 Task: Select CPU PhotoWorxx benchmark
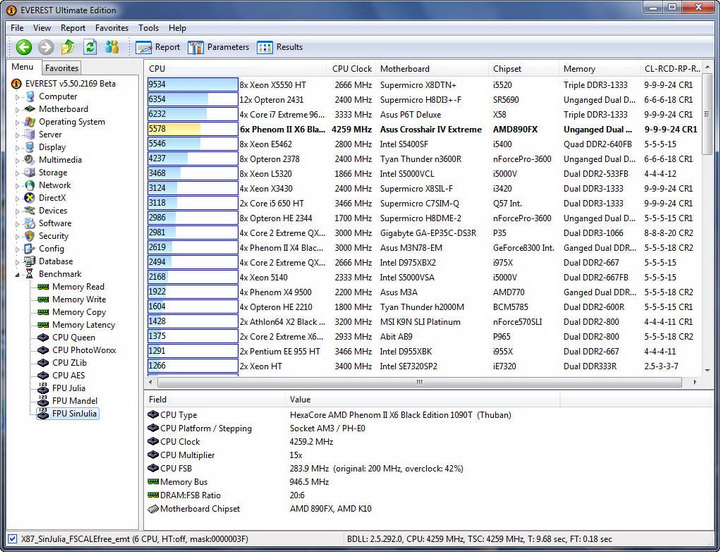pyautogui.click(x=84, y=350)
